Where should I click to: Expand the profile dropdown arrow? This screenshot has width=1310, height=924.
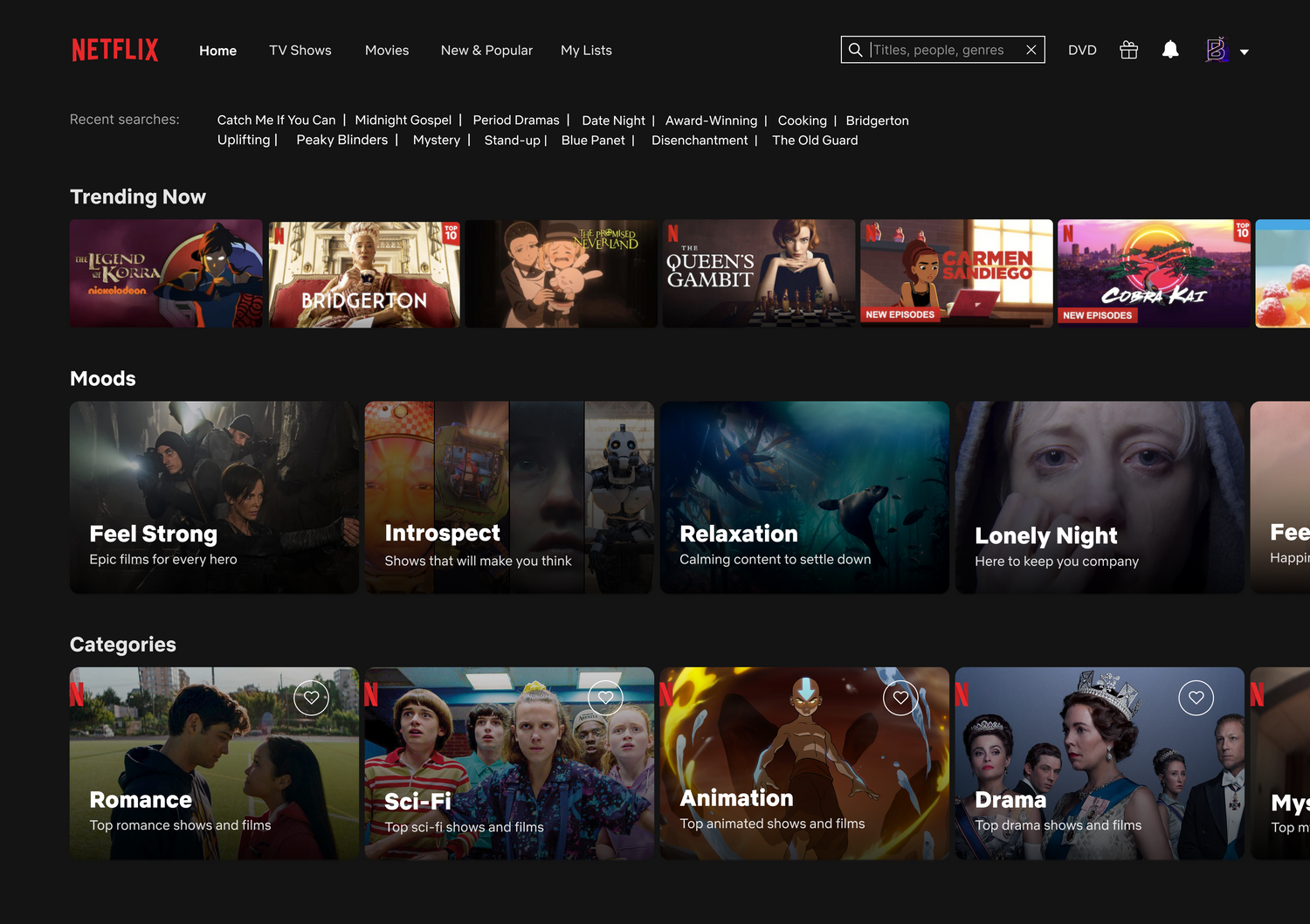(1244, 52)
